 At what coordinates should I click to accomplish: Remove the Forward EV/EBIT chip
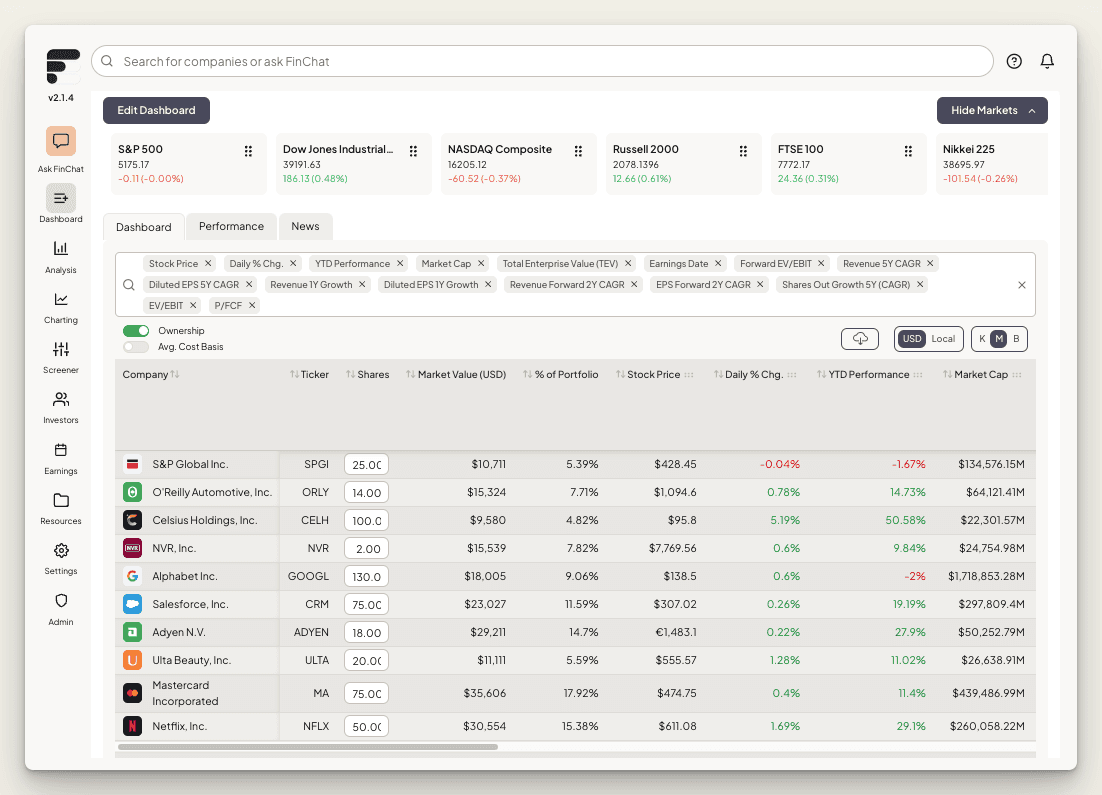pos(821,264)
